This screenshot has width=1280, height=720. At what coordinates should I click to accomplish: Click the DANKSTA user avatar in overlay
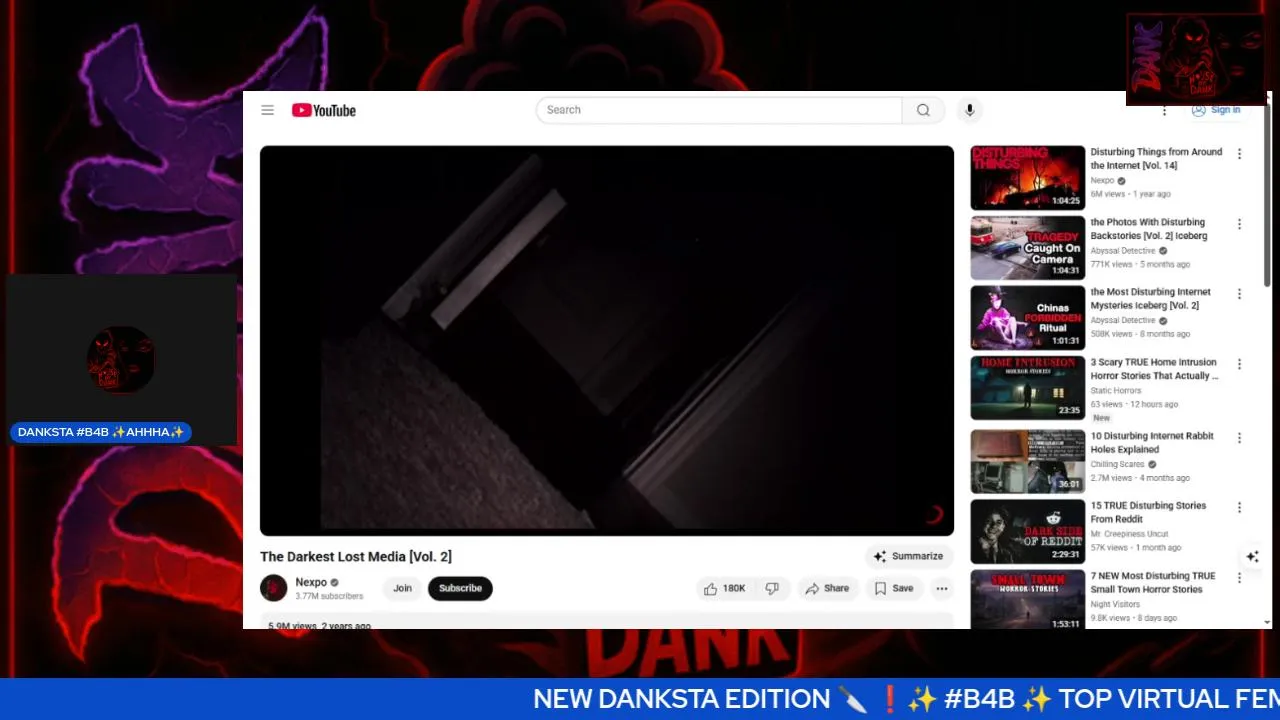coord(121,359)
